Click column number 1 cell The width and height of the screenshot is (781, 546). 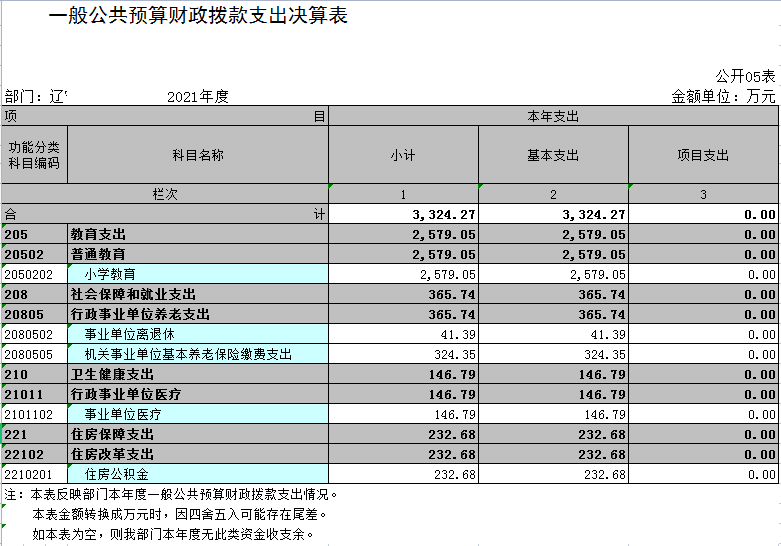click(x=403, y=193)
